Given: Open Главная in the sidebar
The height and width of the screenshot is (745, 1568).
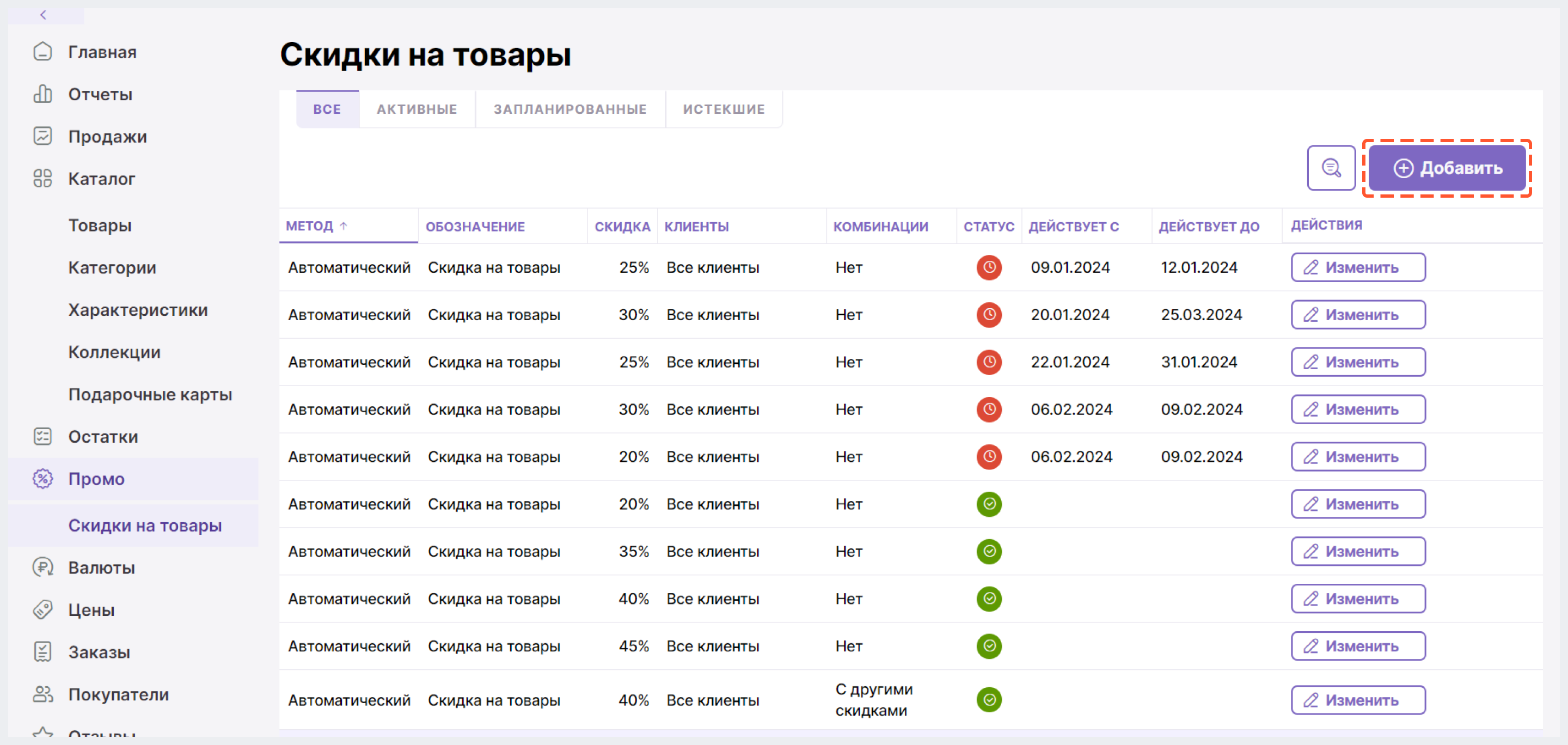Looking at the screenshot, I should [102, 52].
